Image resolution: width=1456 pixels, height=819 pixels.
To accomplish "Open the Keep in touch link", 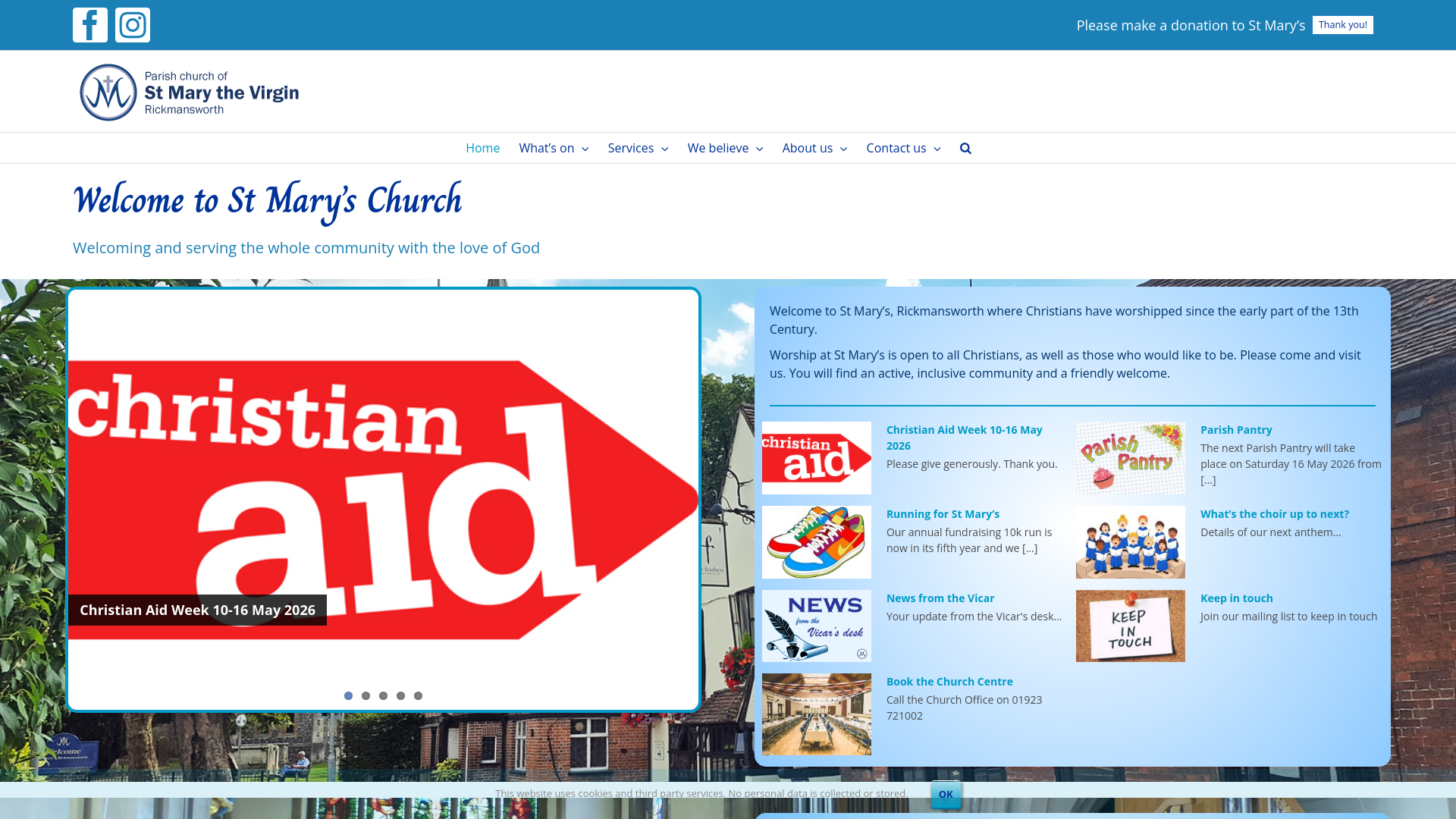I will [x=1236, y=598].
